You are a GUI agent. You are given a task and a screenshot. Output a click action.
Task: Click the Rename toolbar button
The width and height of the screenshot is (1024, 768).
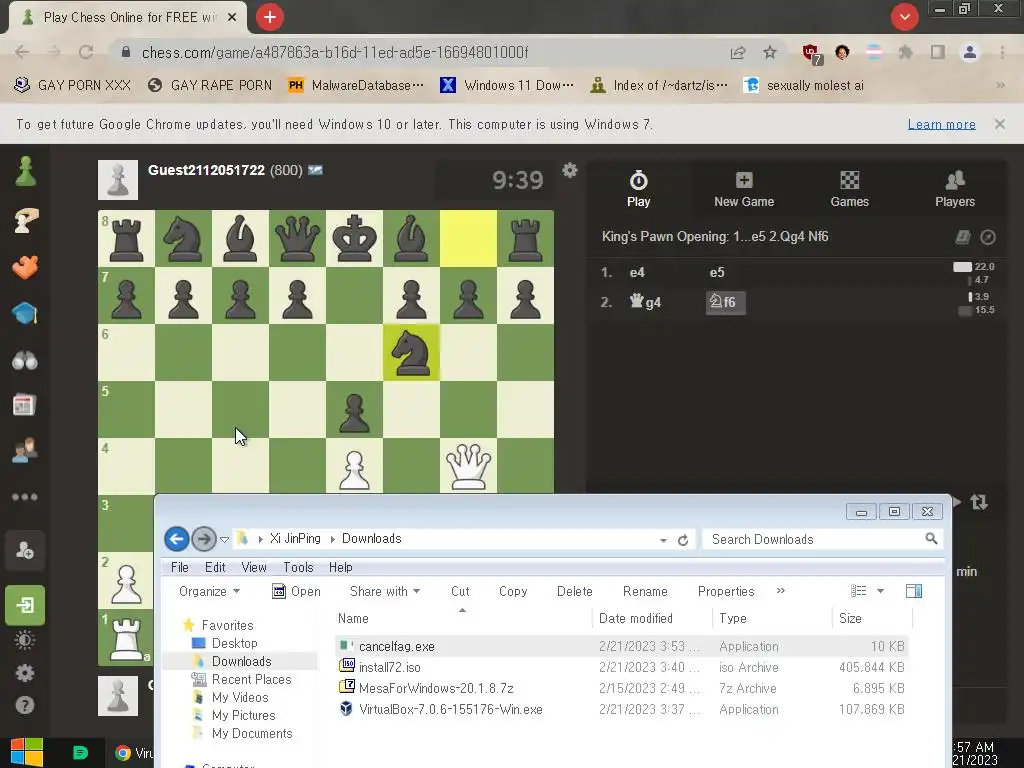point(645,591)
